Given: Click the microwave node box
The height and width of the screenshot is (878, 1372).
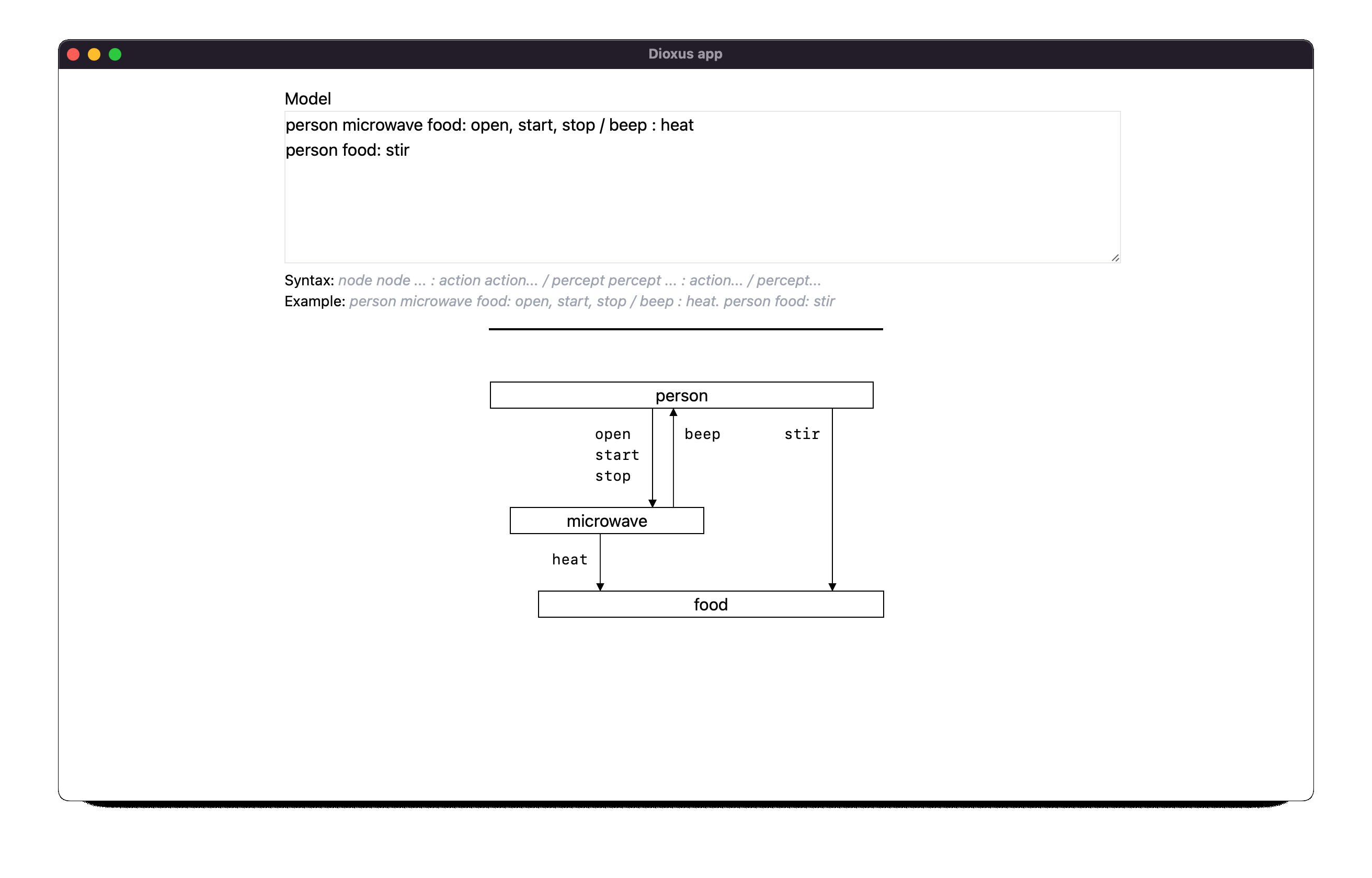Looking at the screenshot, I should pos(606,521).
